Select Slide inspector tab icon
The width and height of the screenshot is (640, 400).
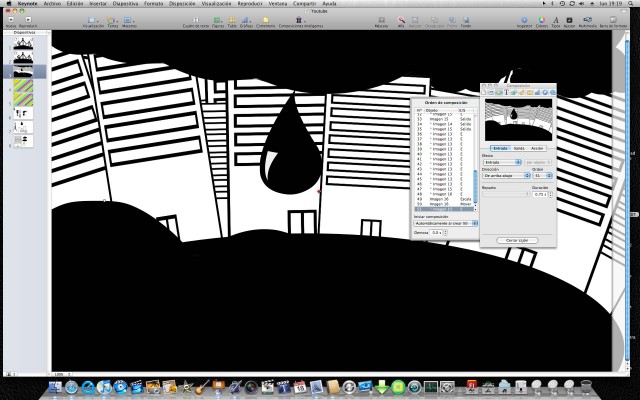[491, 92]
